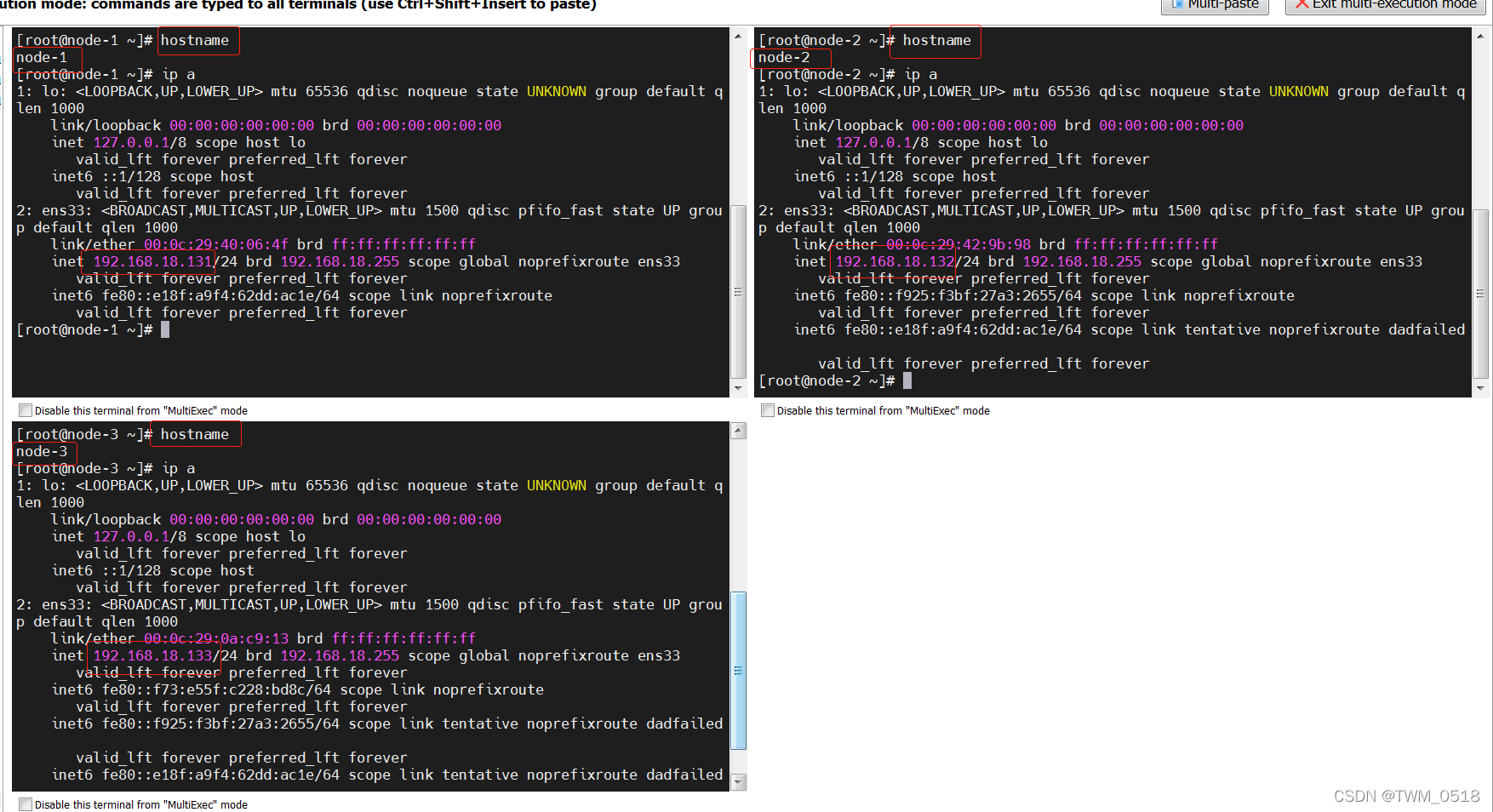Click the blue node-3 scrollbar thumb

pyautogui.click(x=738, y=671)
